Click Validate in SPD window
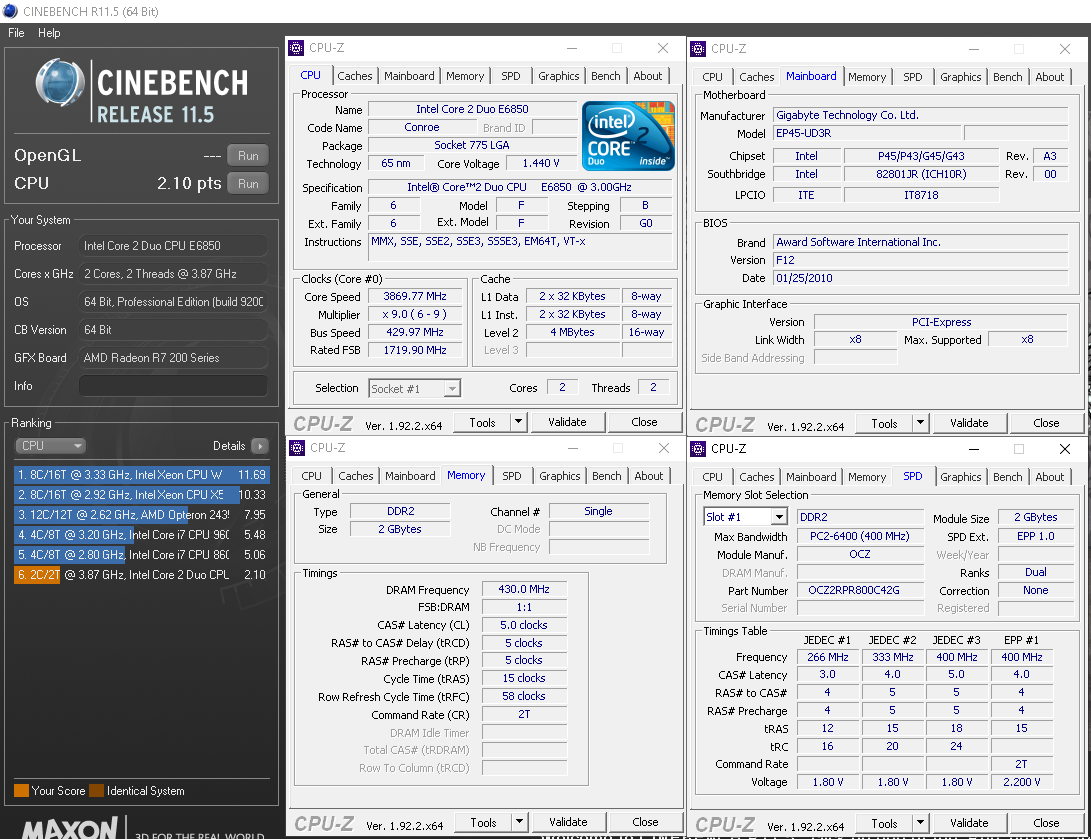Image resolution: width=1091 pixels, height=839 pixels. 969,823
